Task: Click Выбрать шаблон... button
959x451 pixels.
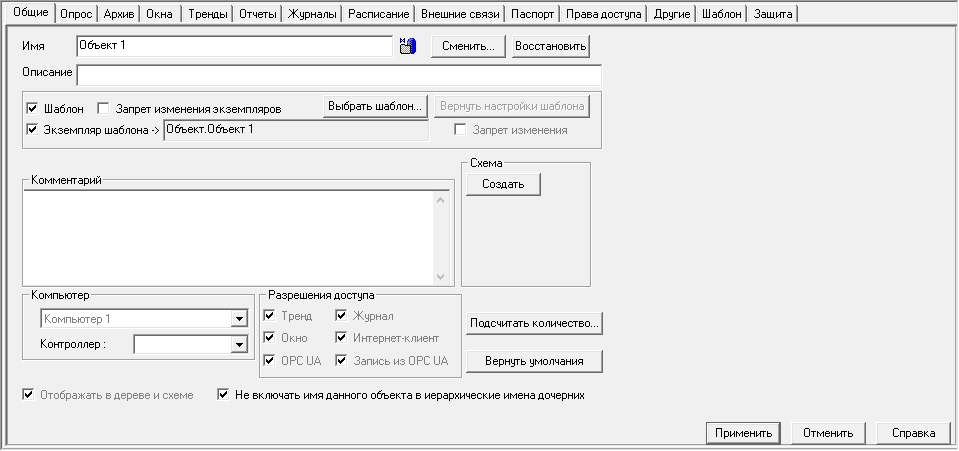Action: [x=375, y=106]
